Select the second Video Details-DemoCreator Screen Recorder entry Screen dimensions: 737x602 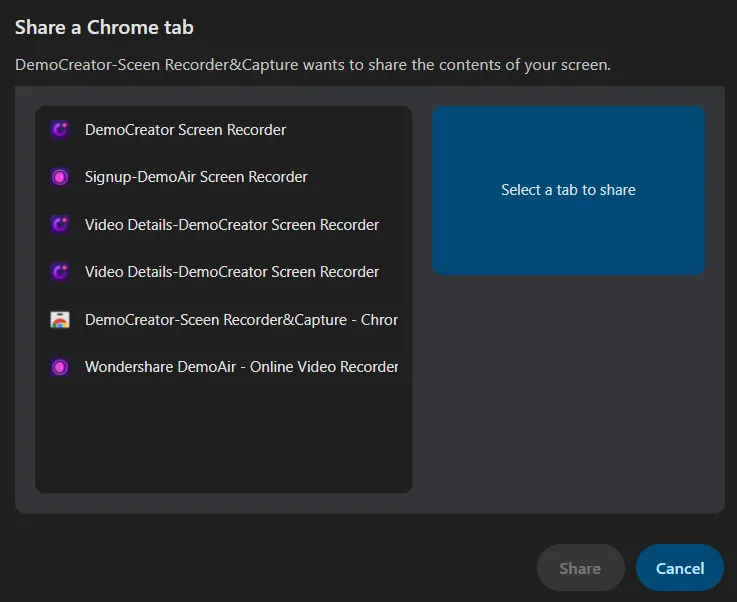point(223,272)
